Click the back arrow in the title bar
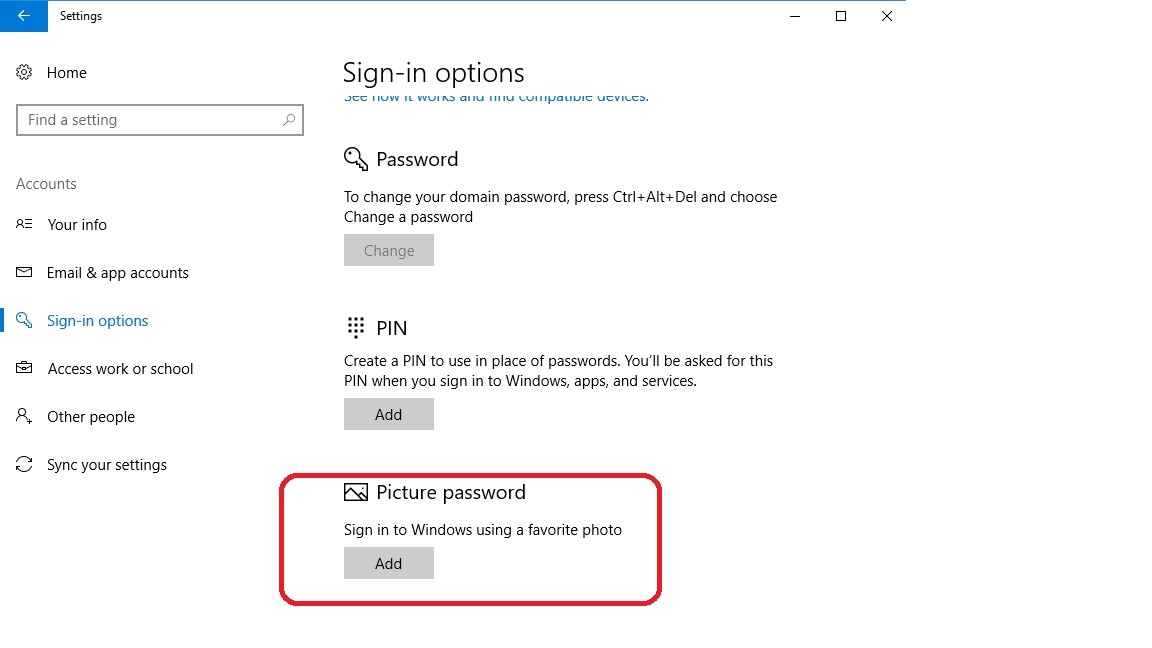 pos(22,16)
